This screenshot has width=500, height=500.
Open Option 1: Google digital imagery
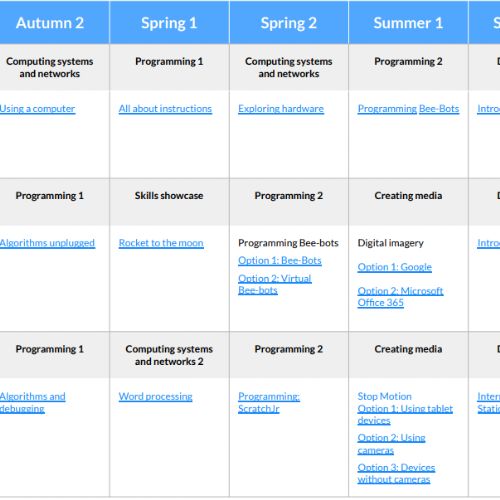(x=395, y=267)
